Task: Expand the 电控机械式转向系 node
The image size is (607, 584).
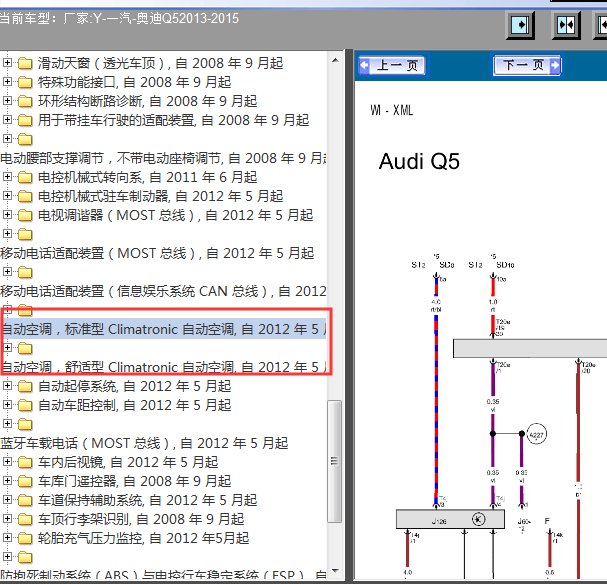Action: (x=7, y=176)
